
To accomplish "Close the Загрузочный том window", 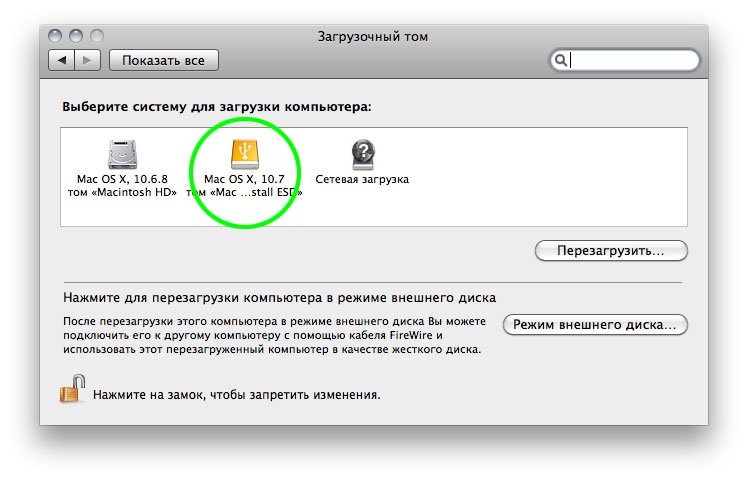I will [57, 38].
